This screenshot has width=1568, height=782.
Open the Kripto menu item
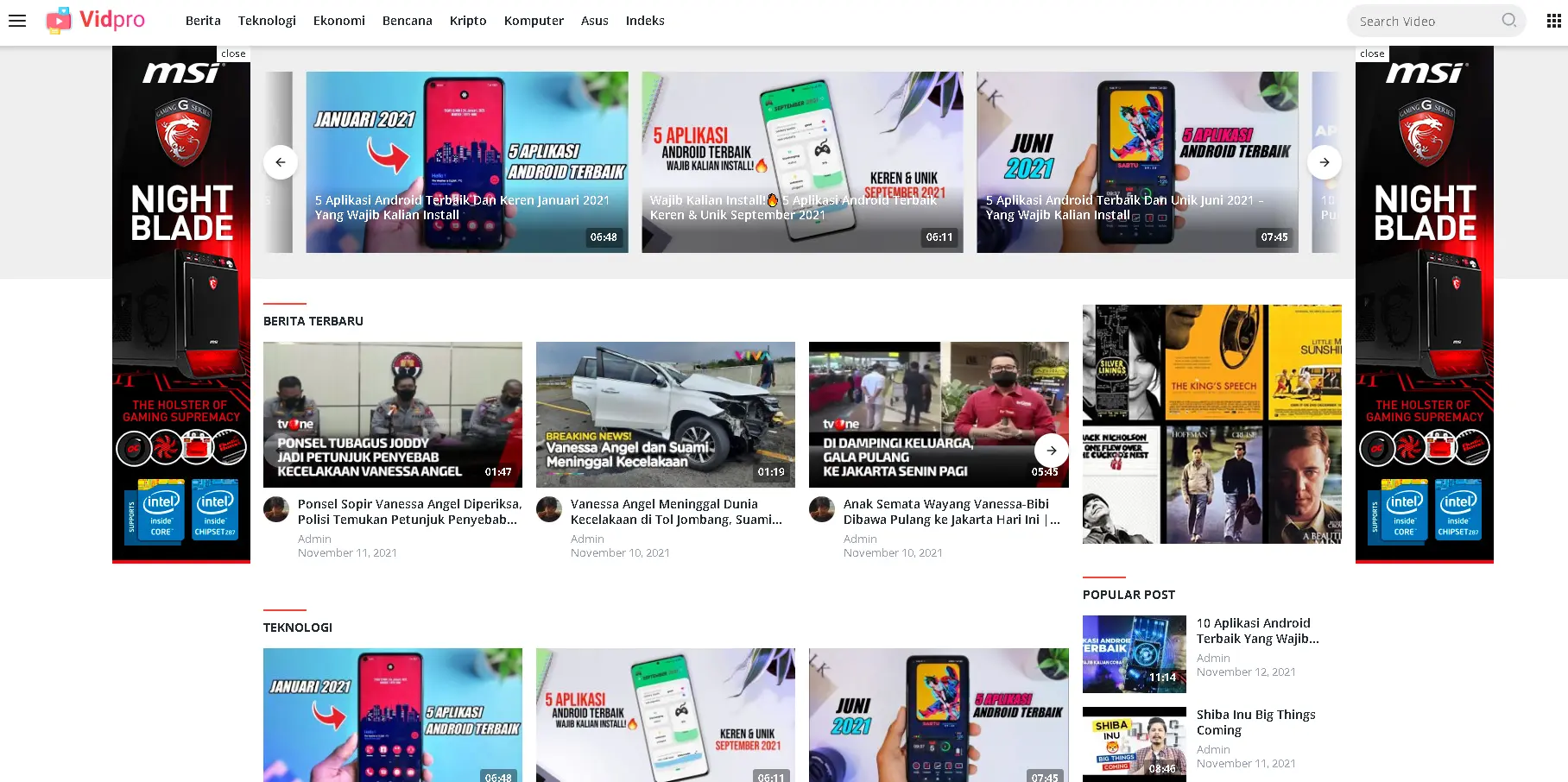[x=468, y=21]
